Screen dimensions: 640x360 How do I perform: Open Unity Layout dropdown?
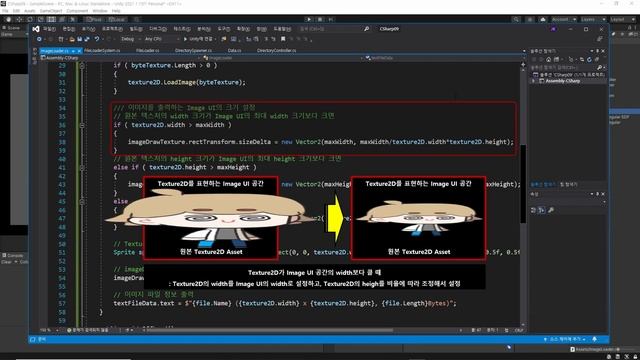(622, 19)
